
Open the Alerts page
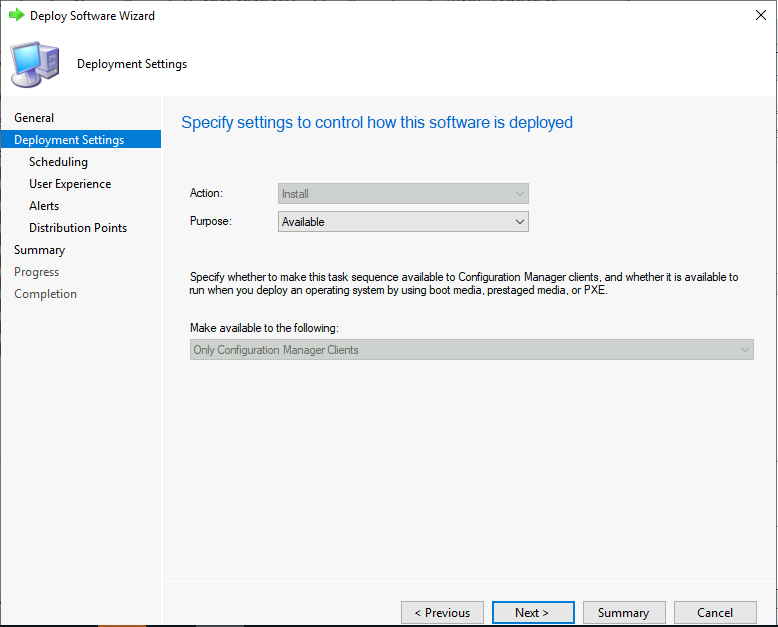click(44, 206)
